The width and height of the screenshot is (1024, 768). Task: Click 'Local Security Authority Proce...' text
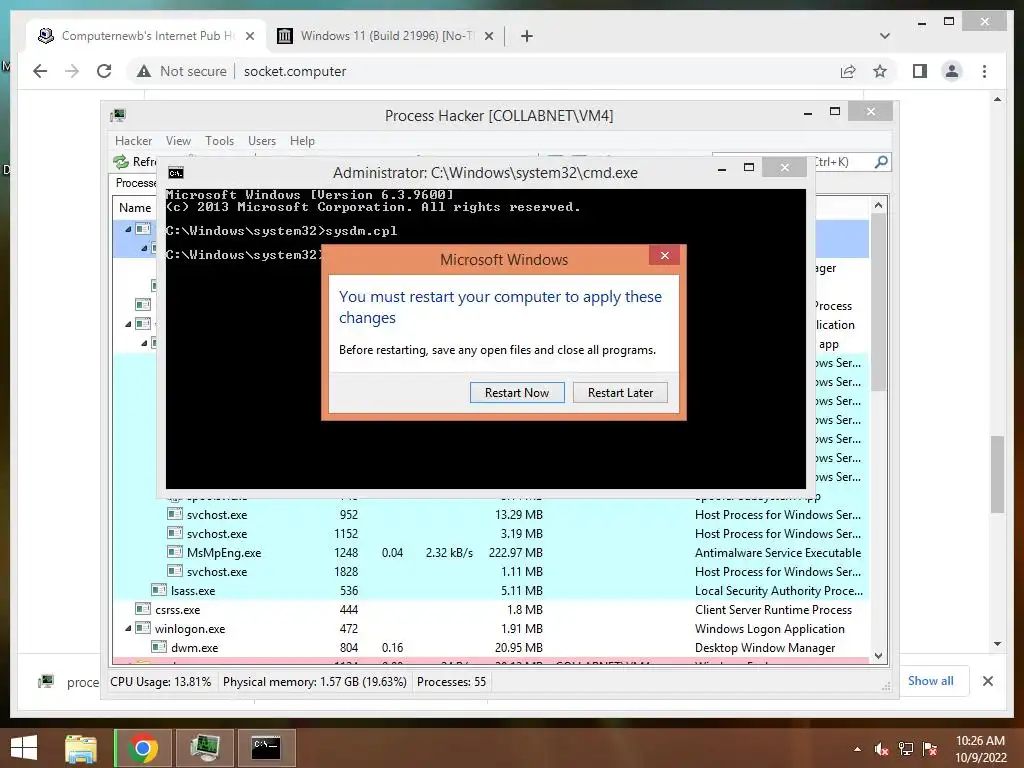pos(778,590)
